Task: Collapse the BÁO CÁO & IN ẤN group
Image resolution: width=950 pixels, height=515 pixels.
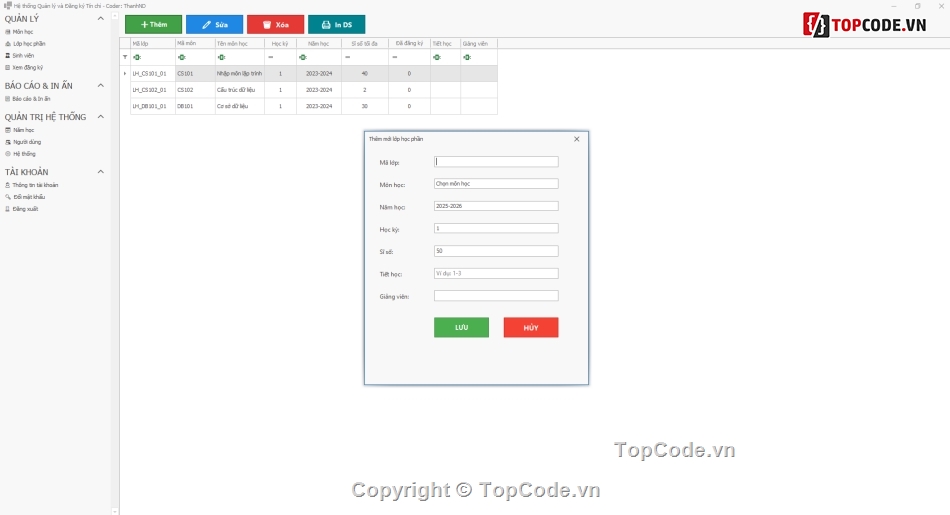Action: tap(101, 85)
